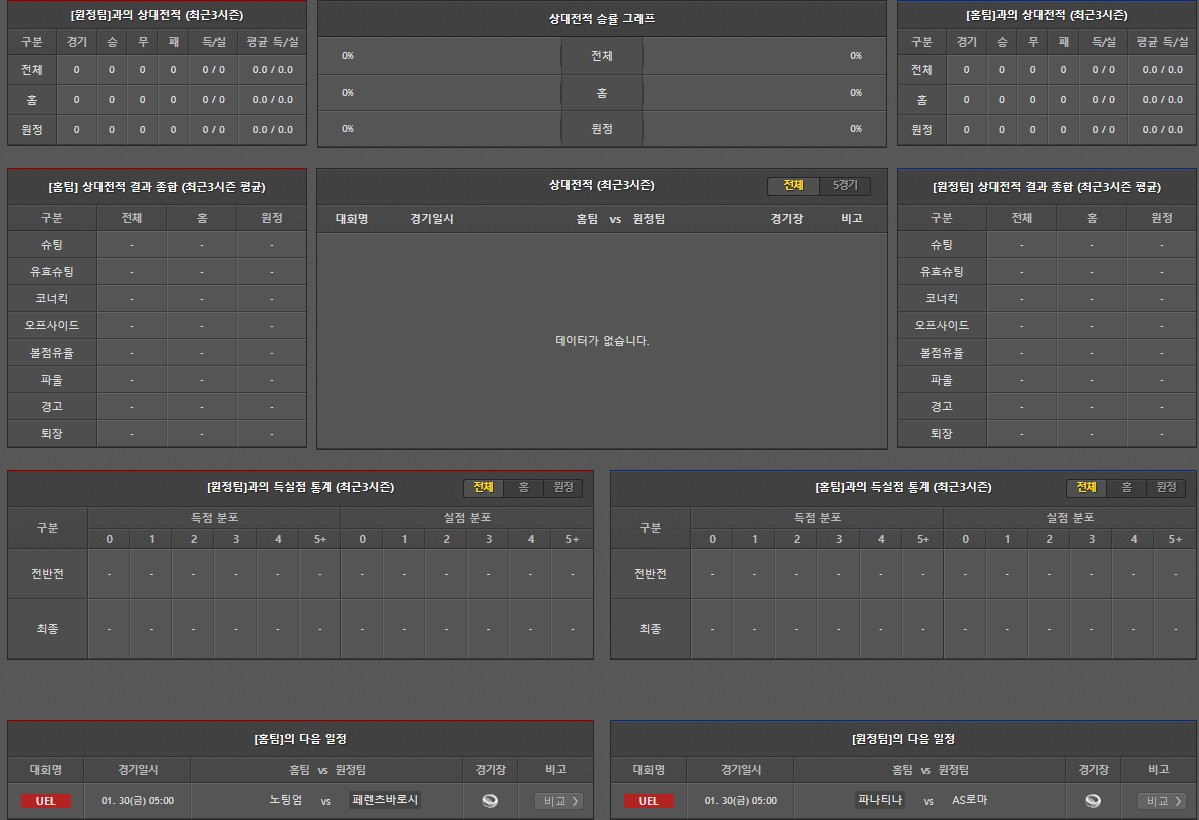Open the 페렌츠바로시 team link

385,801
